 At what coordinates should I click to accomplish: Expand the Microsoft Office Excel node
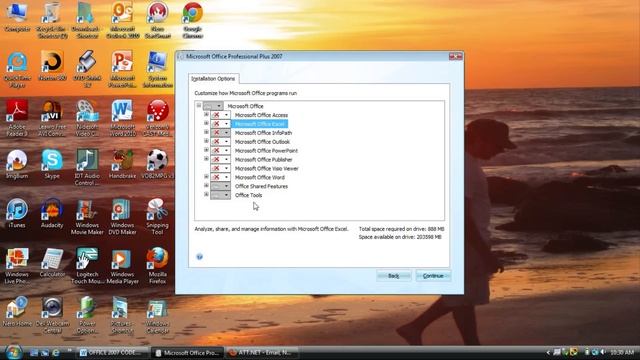click(206, 123)
